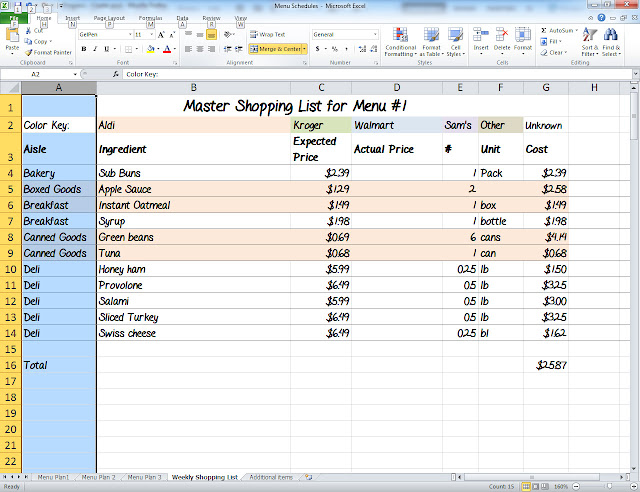Open Find & Select binoculars
The height and width of the screenshot is (492, 640).
click(611, 42)
